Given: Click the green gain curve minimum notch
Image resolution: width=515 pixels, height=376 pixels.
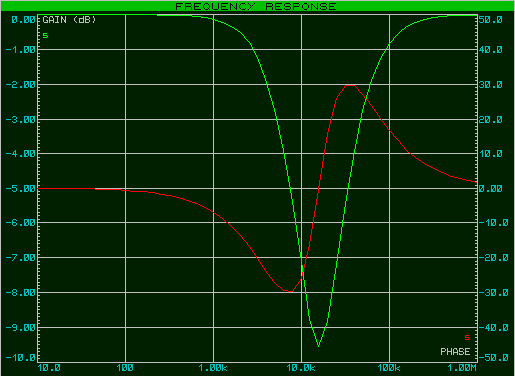Looking at the screenshot, I should (319, 346).
